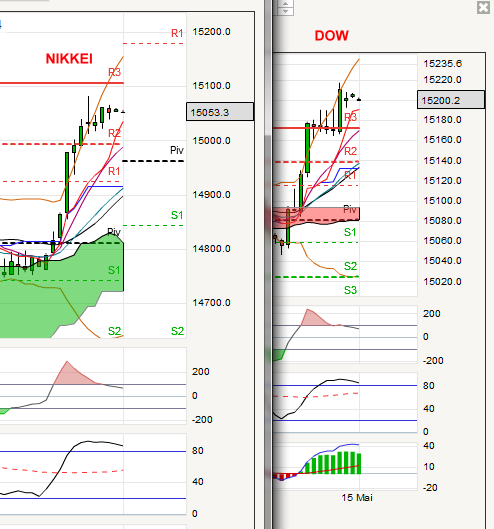Click the S2 label on DOW chart
Viewport: 494px width, 529px height.
click(x=350, y=266)
